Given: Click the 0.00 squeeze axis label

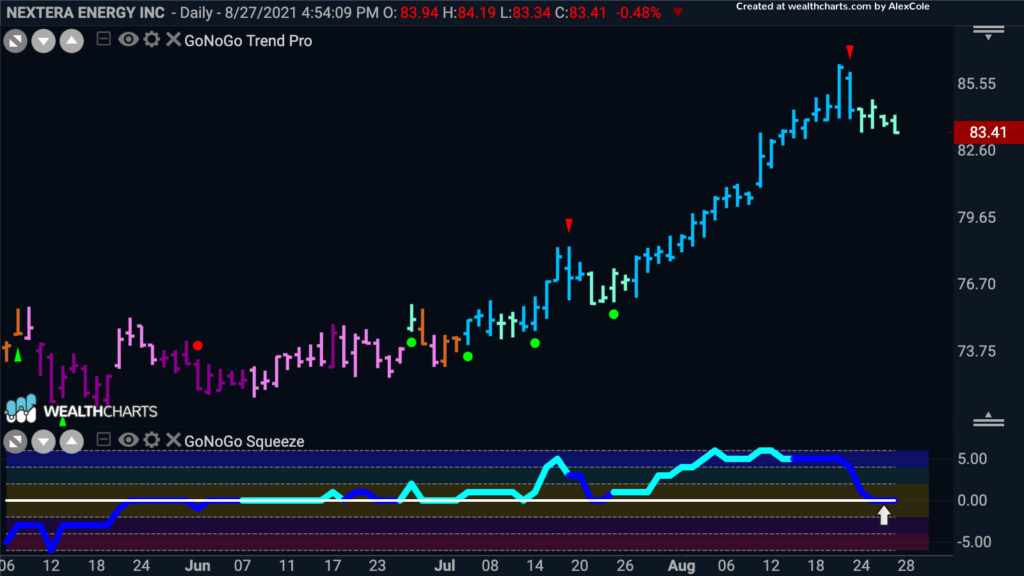Looking at the screenshot, I should pos(972,501).
